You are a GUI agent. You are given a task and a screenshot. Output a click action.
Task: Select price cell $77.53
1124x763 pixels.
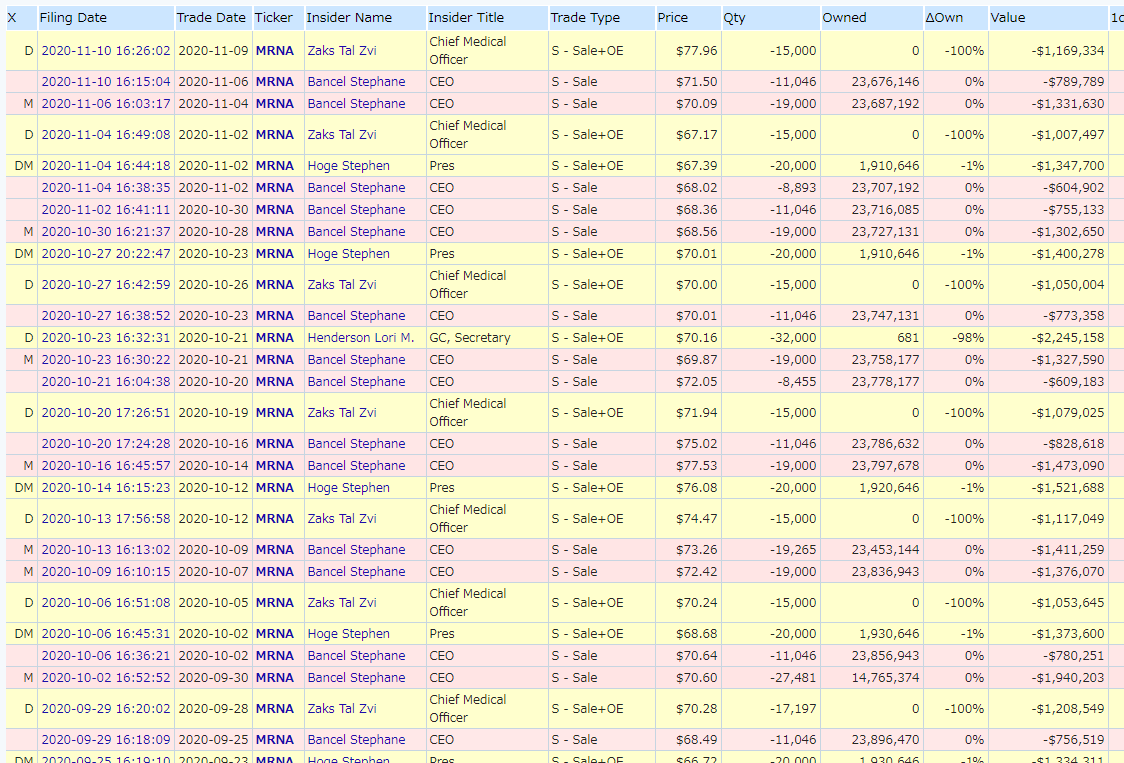coord(696,465)
